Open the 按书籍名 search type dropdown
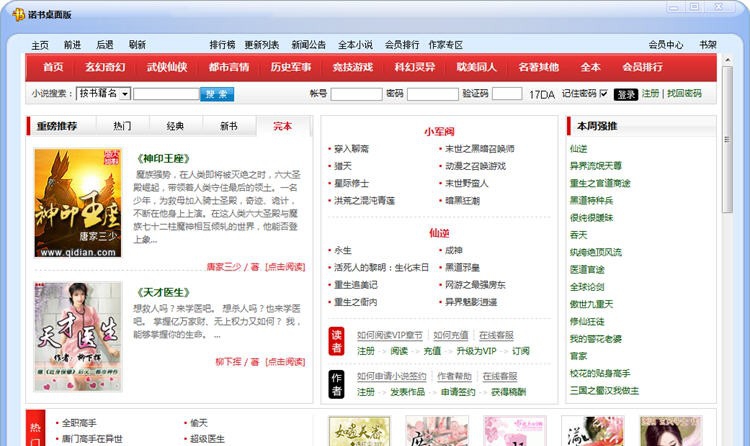The width and height of the screenshot is (750, 446). (x=103, y=93)
